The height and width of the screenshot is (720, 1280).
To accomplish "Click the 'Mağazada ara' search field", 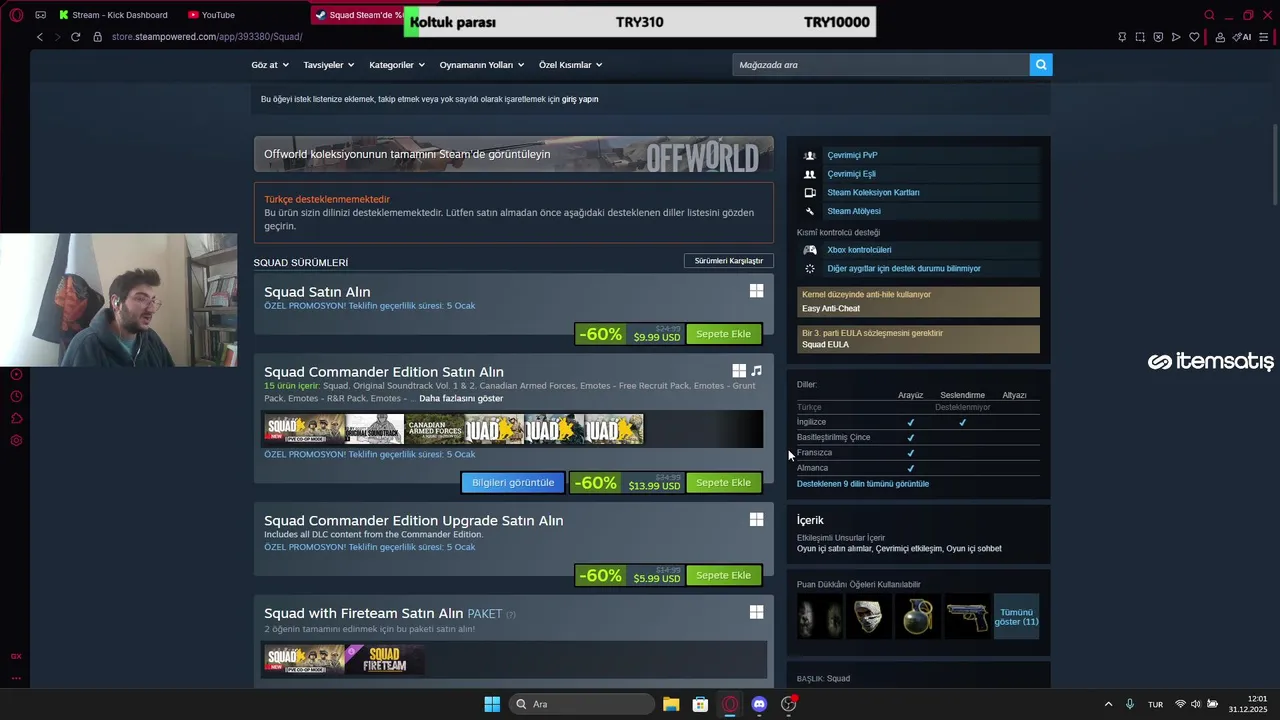I will coord(881,65).
